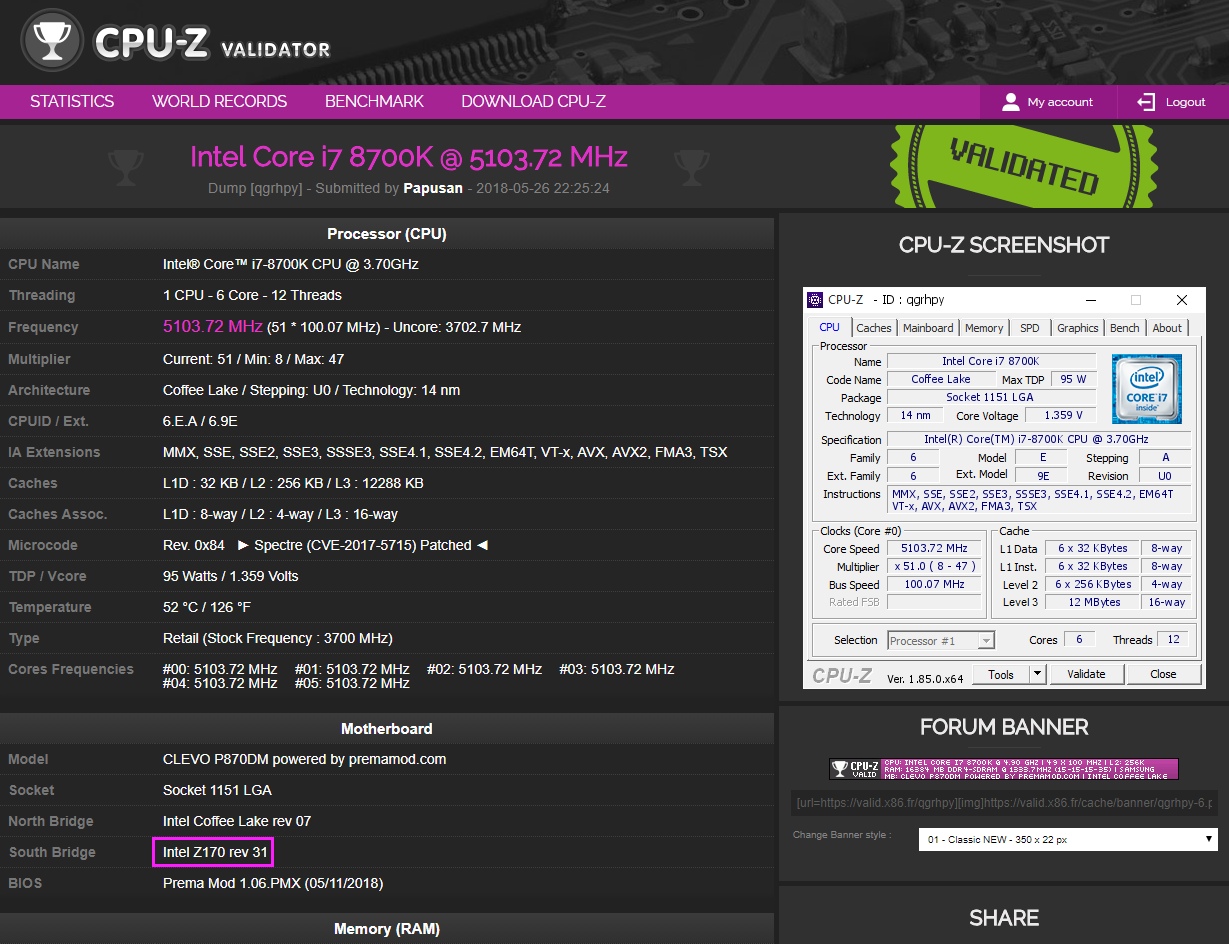1229x944 pixels.
Task: Click the Intel Coffee Lake rev 07 text
Action: click(237, 821)
